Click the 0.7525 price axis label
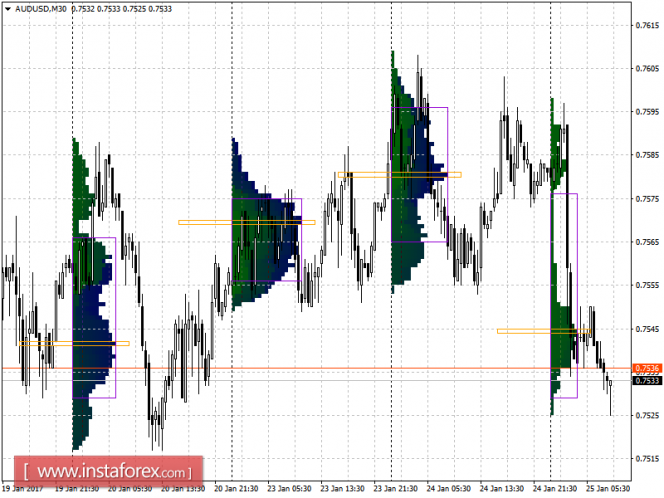 [x=646, y=415]
